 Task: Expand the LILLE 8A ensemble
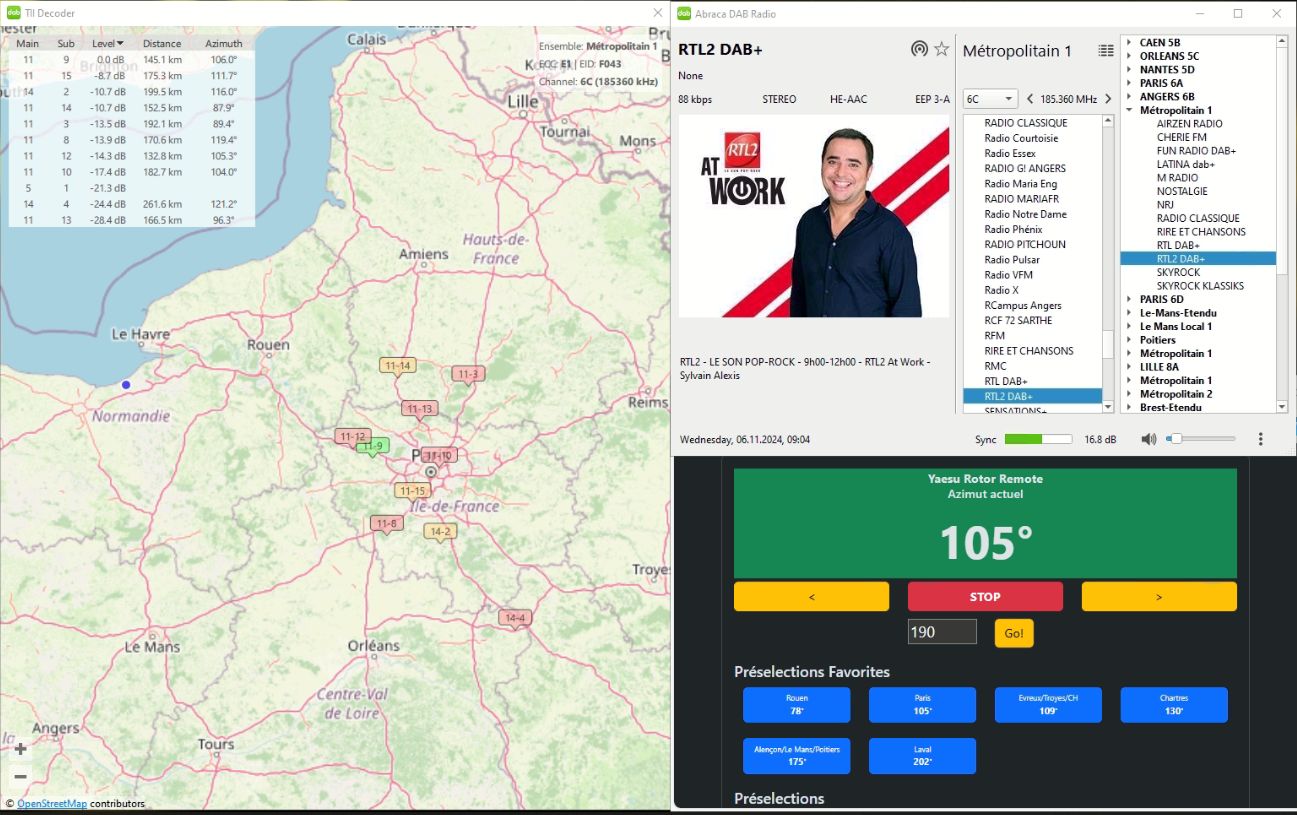(x=1128, y=367)
